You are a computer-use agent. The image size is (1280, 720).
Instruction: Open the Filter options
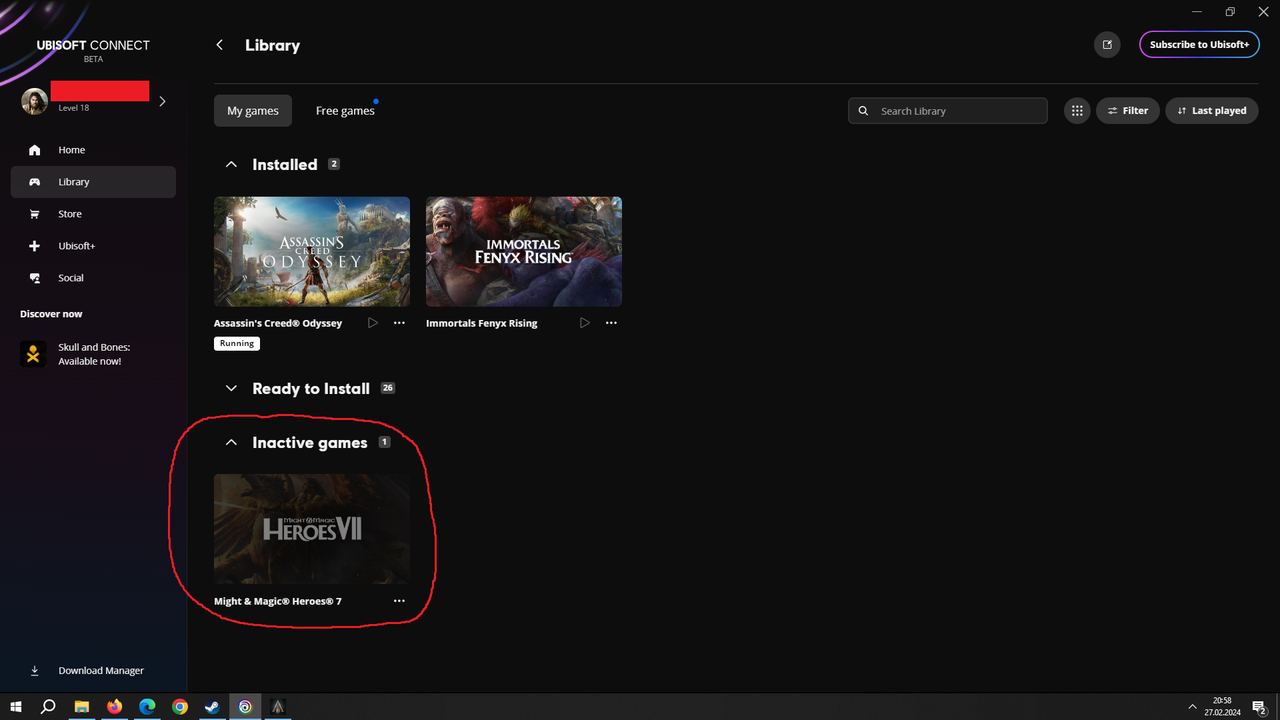[1128, 111]
